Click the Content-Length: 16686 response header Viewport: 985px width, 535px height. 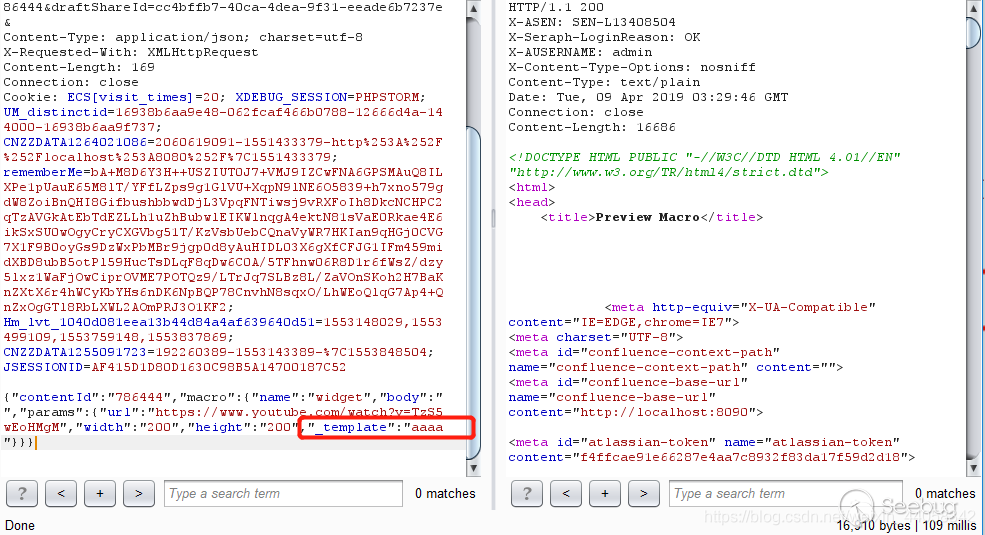(x=592, y=127)
